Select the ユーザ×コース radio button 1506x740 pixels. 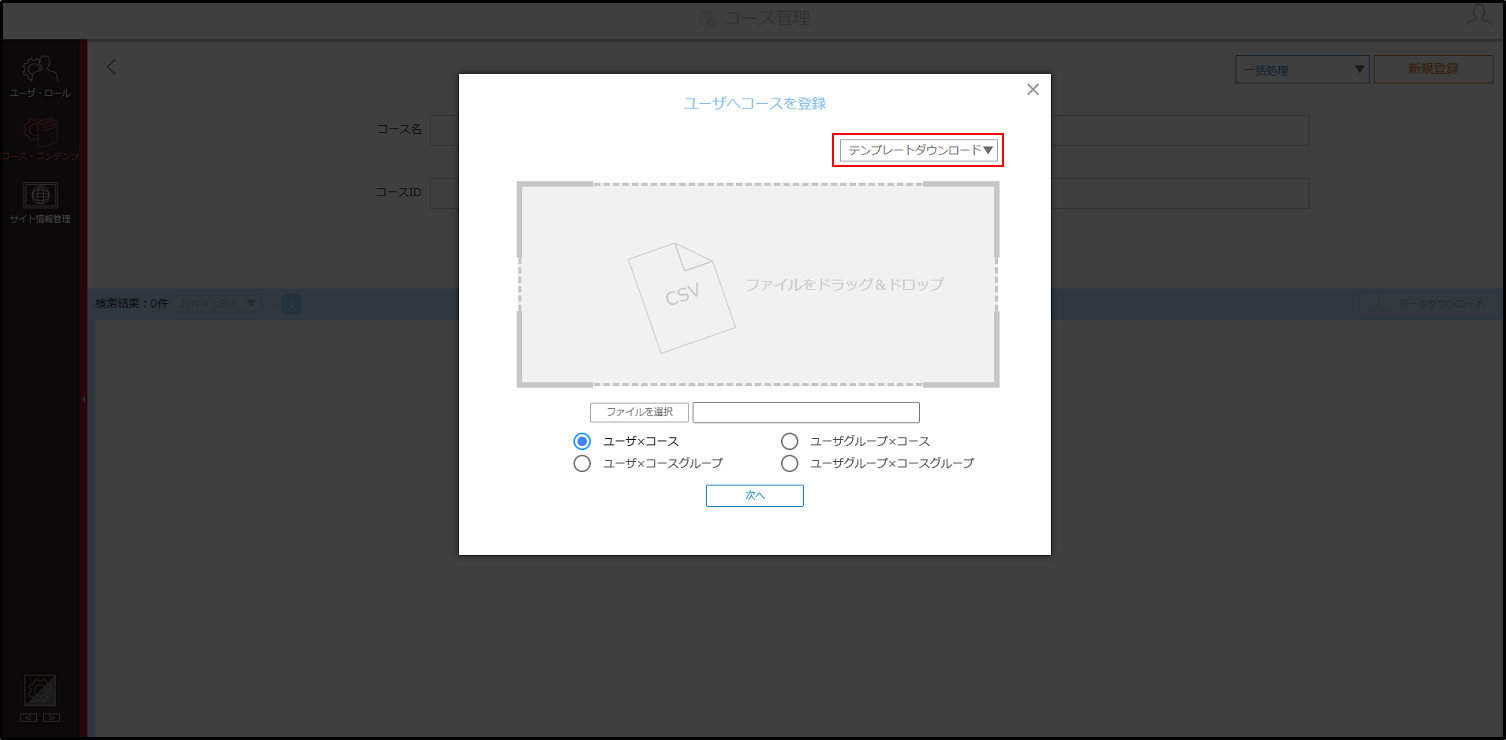tap(582, 441)
